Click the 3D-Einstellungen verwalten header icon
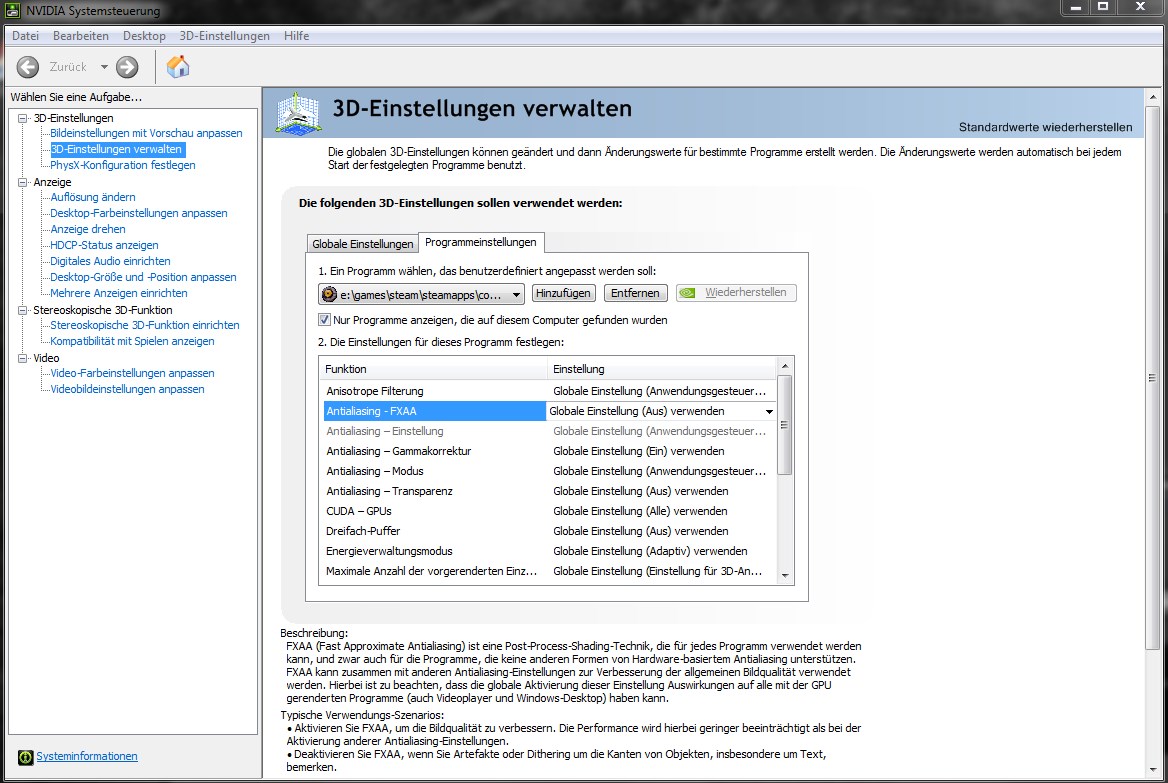Viewport: 1168px width, 783px height. click(x=298, y=113)
